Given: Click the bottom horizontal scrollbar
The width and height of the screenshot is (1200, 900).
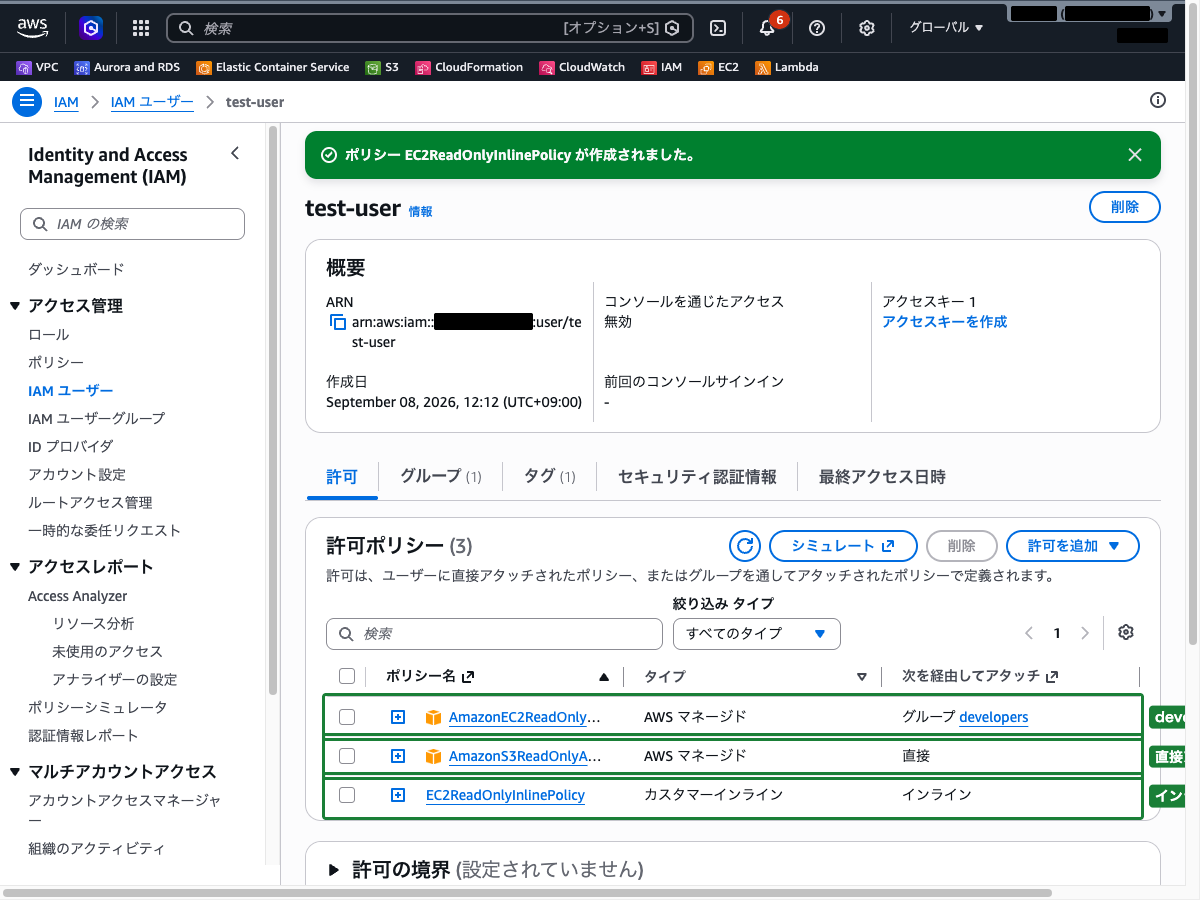Looking at the screenshot, I should click(528, 893).
